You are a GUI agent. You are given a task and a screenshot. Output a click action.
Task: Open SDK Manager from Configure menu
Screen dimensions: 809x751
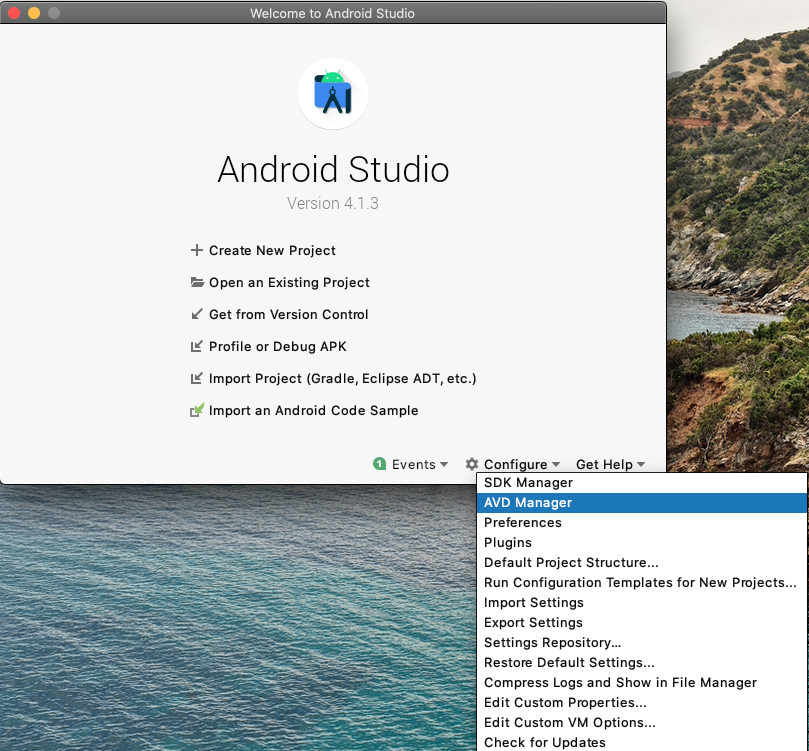coord(642,482)
